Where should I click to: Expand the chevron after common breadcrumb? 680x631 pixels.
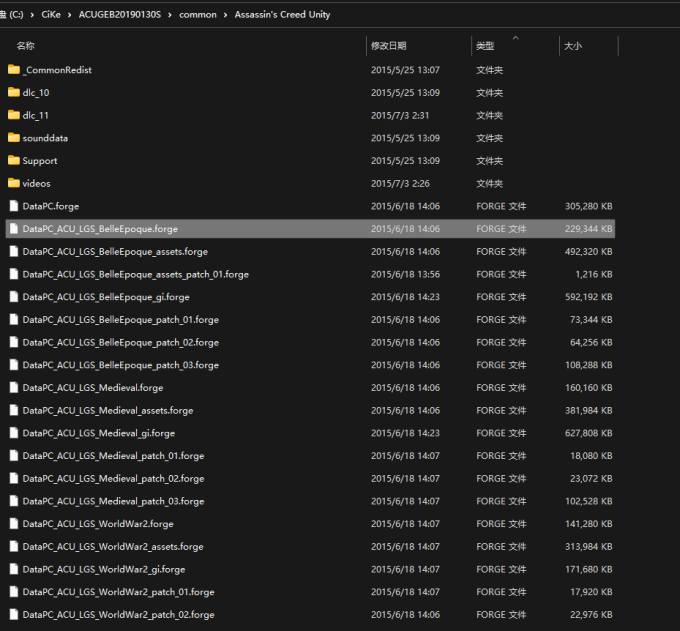click(226, 15)
